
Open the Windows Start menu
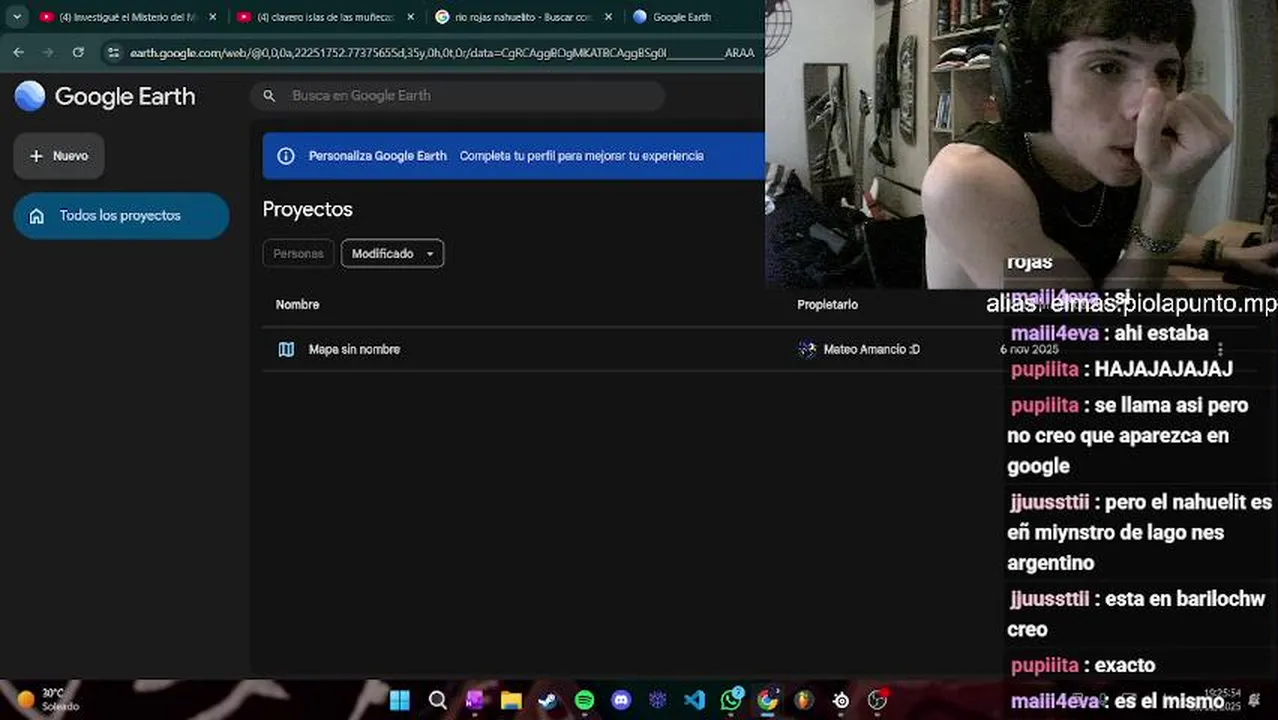[x=399, y=700]
